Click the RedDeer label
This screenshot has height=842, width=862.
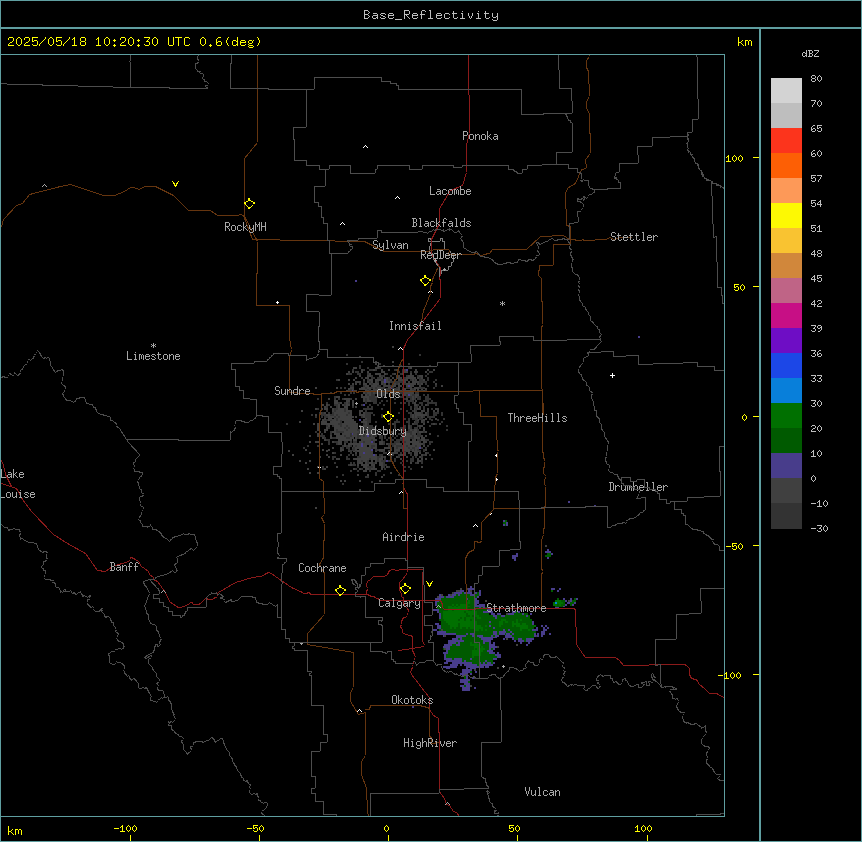click(440, 255)
